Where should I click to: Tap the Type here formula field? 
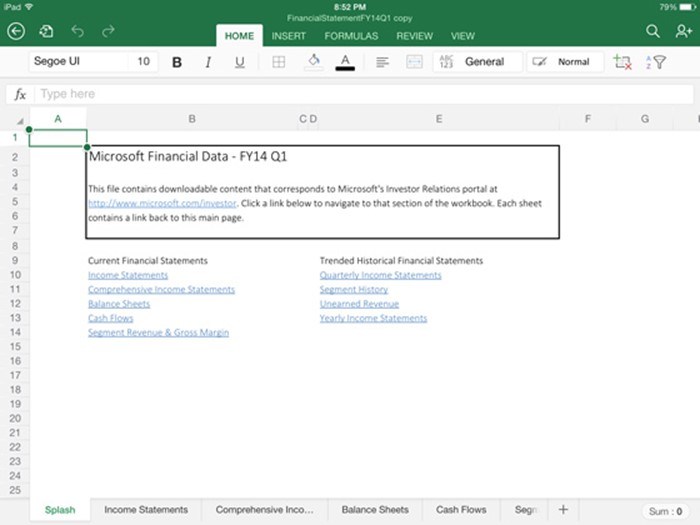(364, 94)
